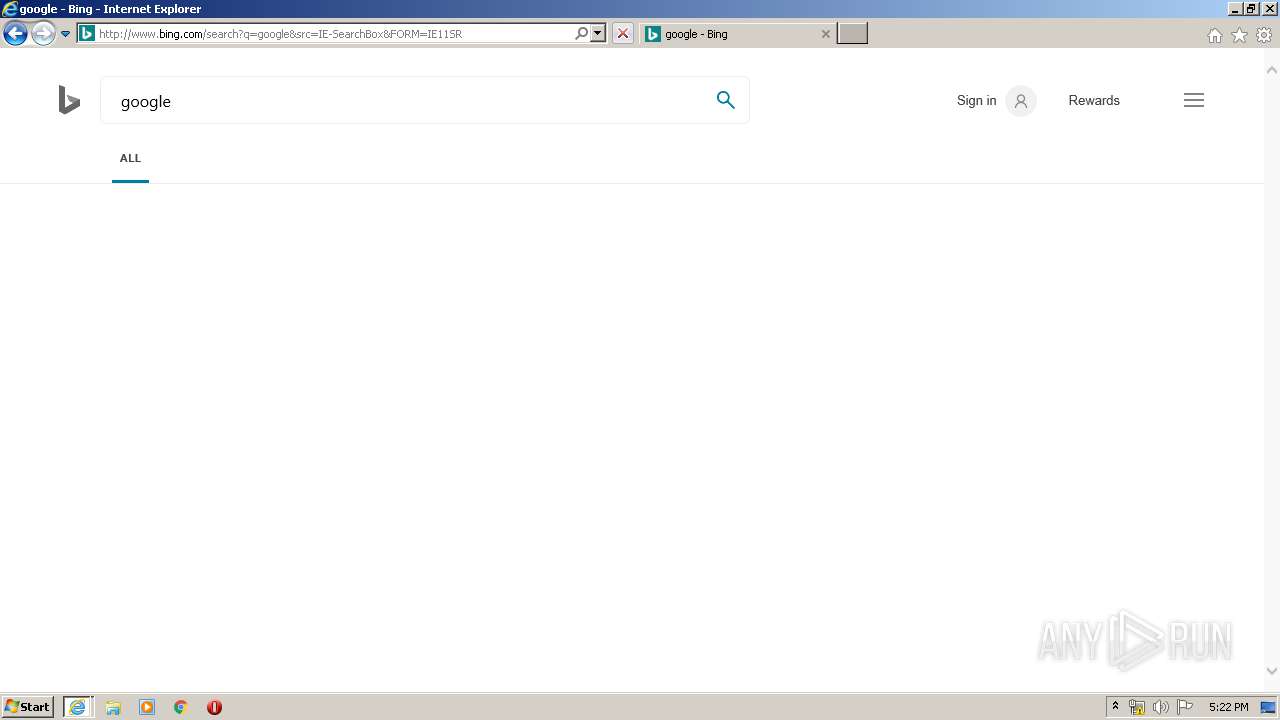Open the Rewards link
The height and width of the screenshot is (720, 1280).
[x=1094, y=100]
